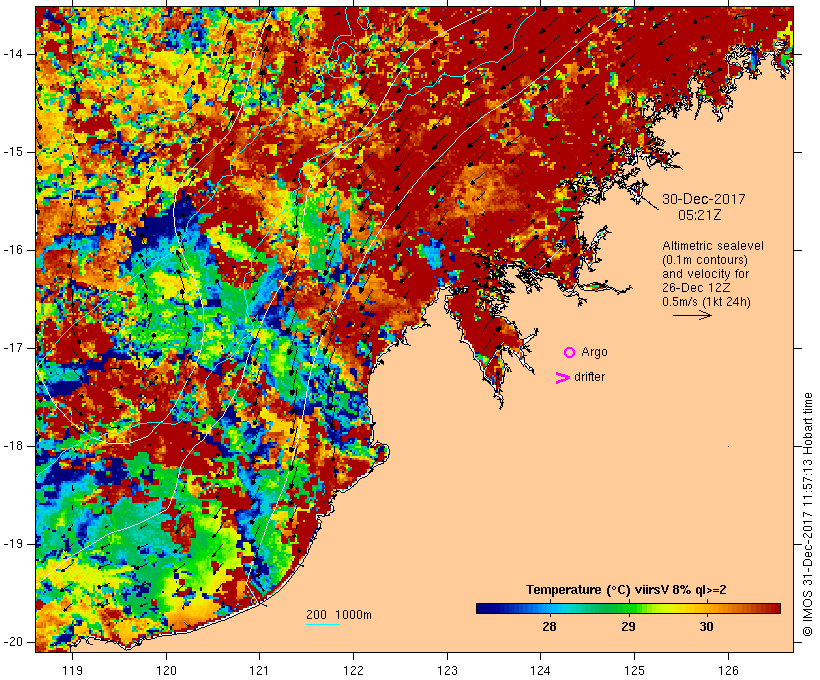Viewport: 820px width, 680px height.
Task: Click the 'Argo' legend label
Action: [x=594, y=352]
